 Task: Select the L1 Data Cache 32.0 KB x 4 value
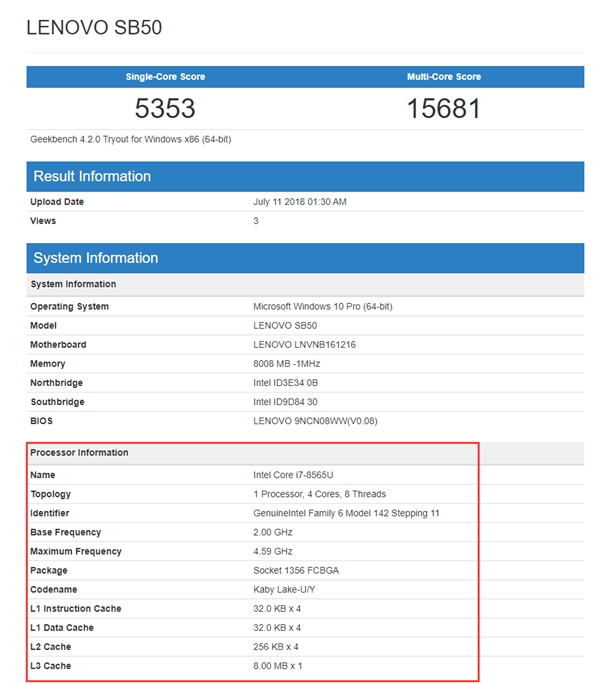point(277,628)
